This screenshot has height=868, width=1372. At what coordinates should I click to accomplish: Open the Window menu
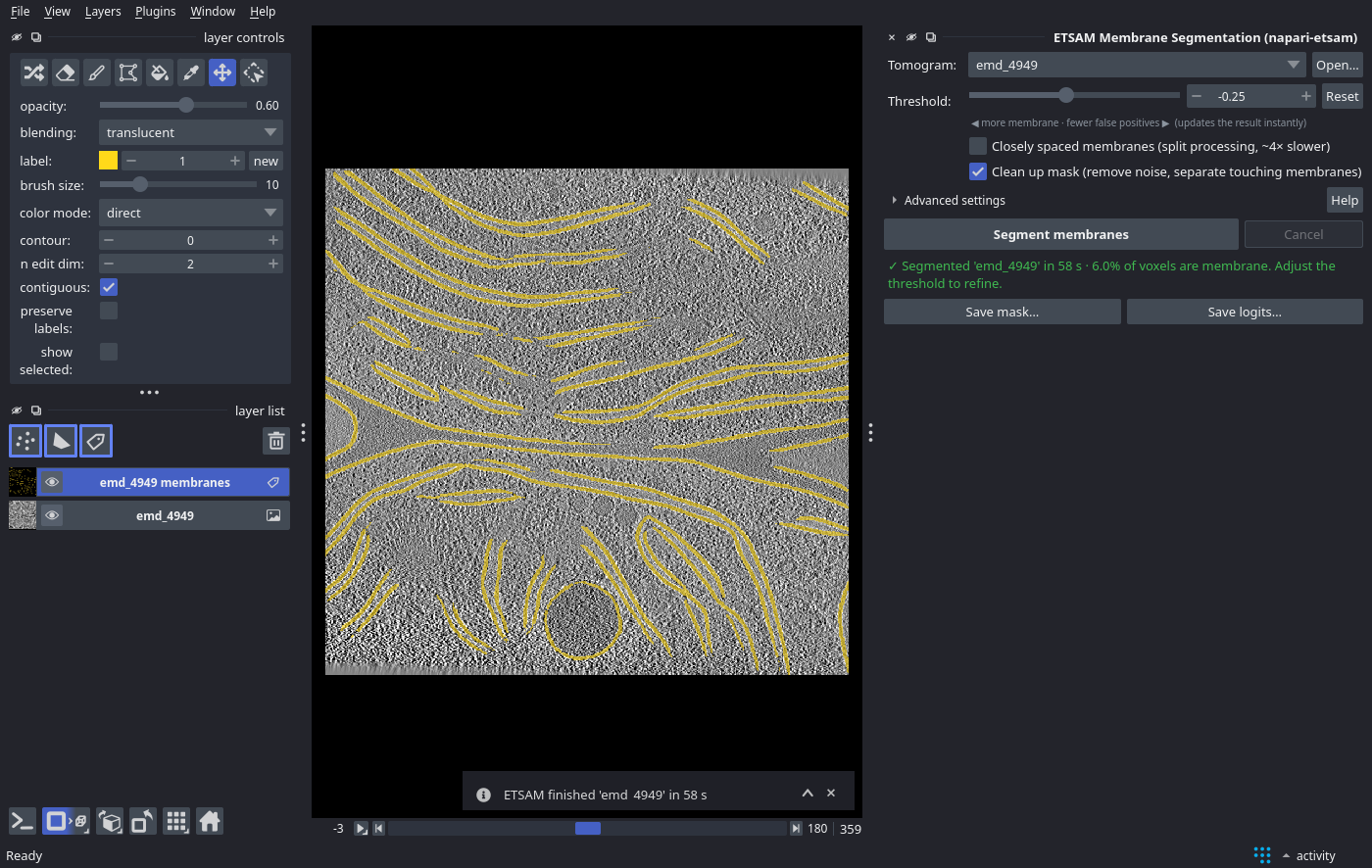tap(213, 12)
